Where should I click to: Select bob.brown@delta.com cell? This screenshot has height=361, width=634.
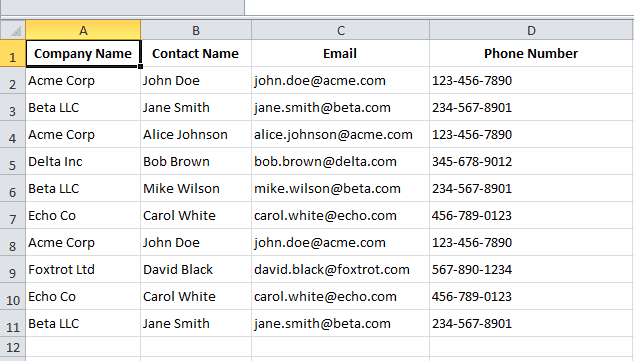[x=340, y=162]
